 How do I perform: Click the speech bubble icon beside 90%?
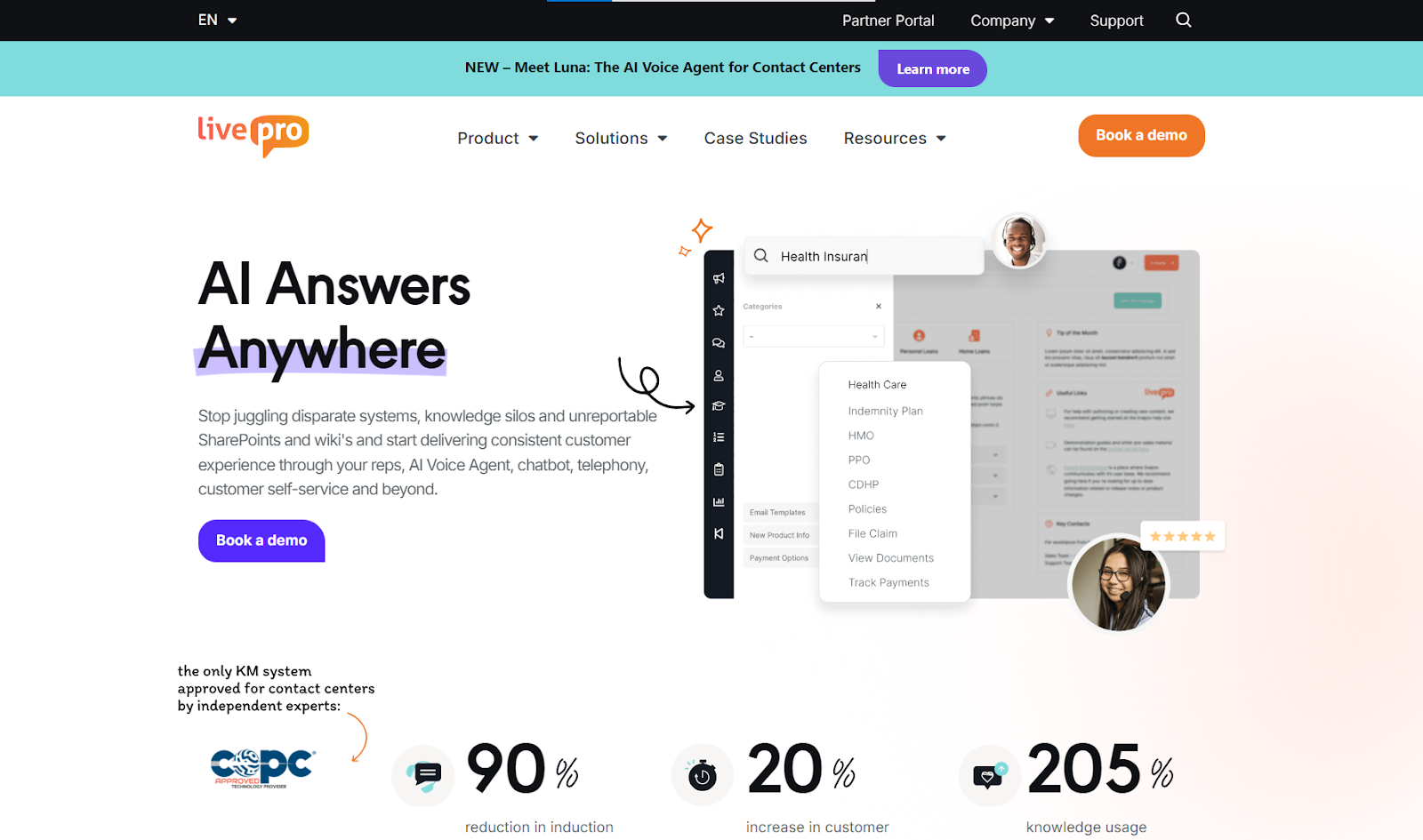coord(423,776)
